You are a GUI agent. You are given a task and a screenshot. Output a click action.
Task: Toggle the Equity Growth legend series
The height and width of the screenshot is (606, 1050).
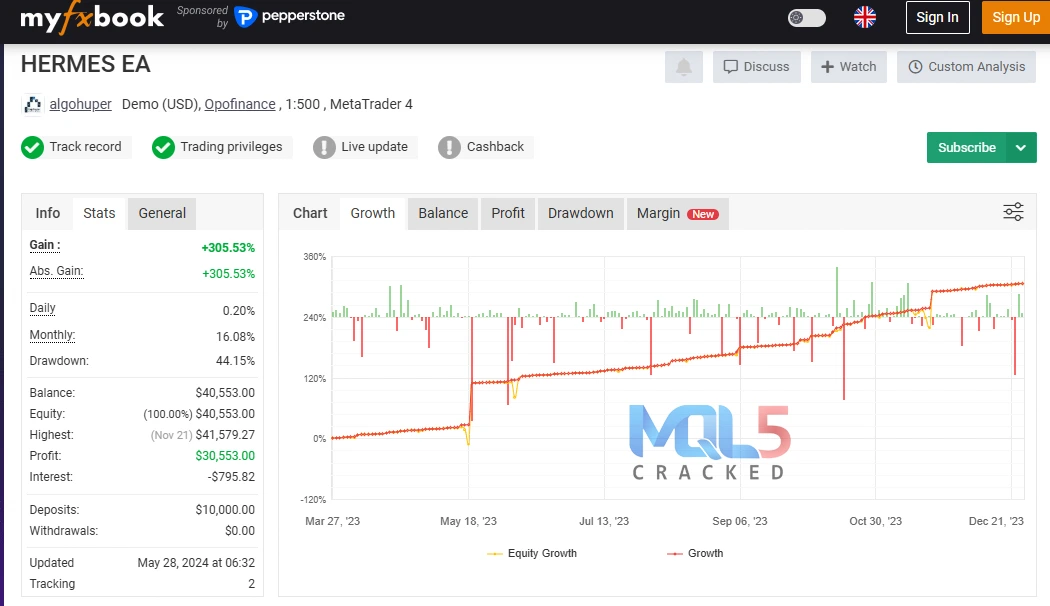(532, 553)
